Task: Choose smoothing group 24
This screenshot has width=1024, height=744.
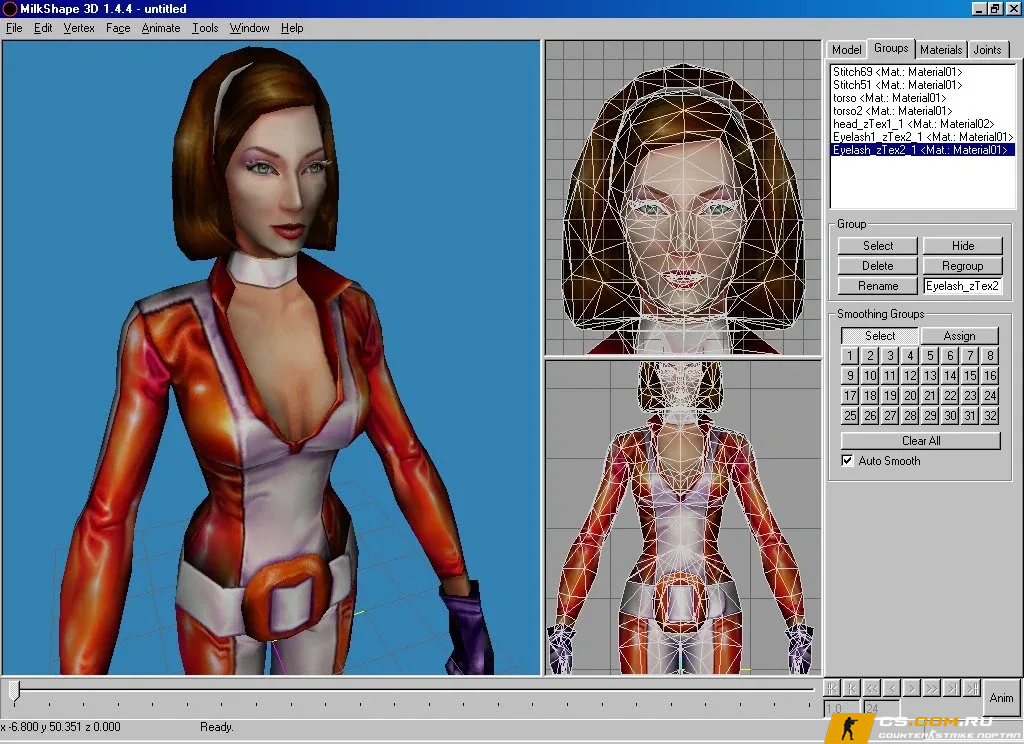Action: click(x=990, y=396)
